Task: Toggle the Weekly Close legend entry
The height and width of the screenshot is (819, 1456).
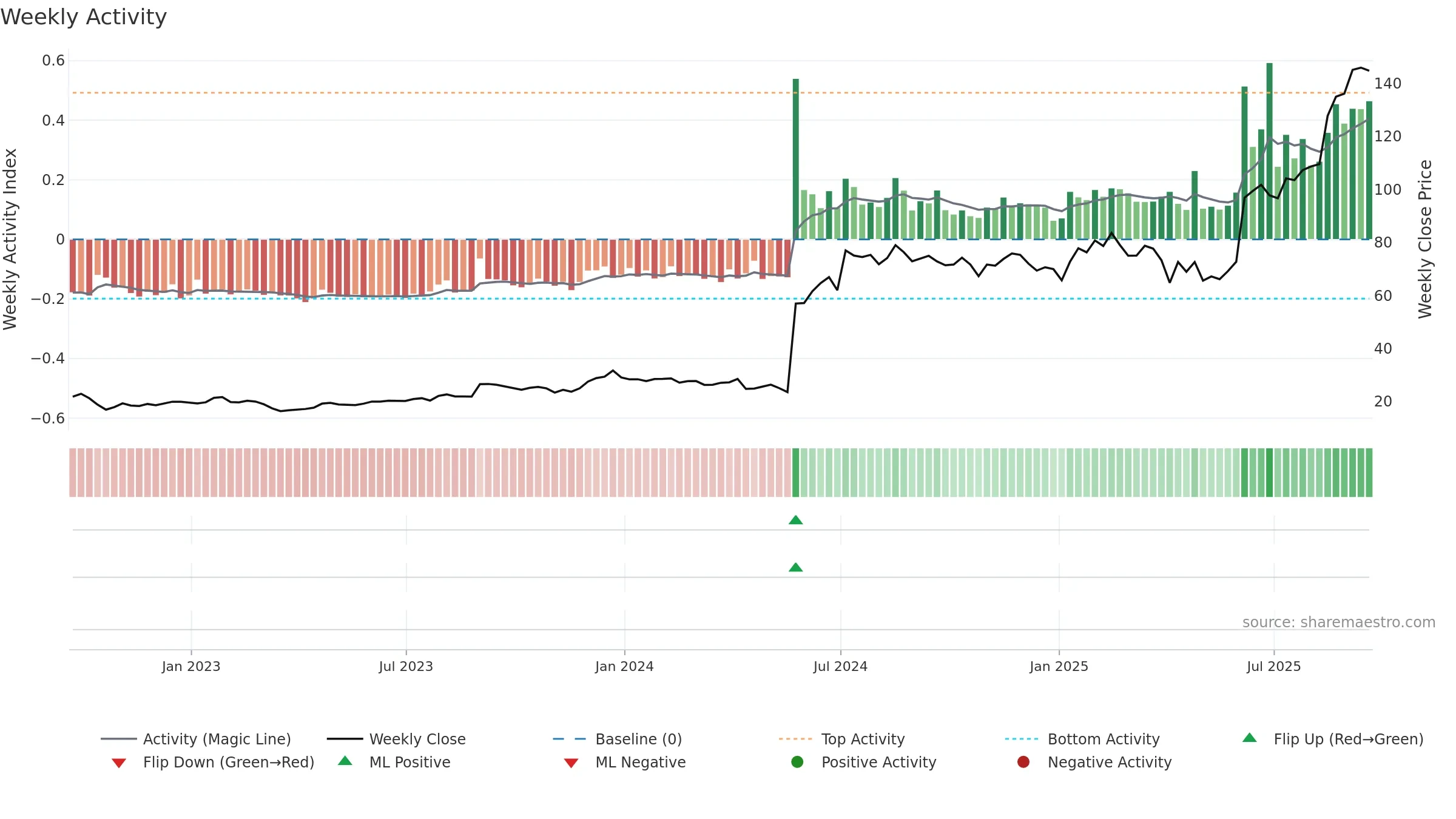Action: [x=396, y=739]
